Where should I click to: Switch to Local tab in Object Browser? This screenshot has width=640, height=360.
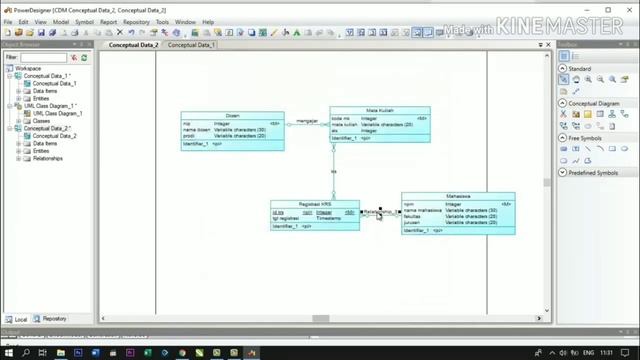coord(16,319)
